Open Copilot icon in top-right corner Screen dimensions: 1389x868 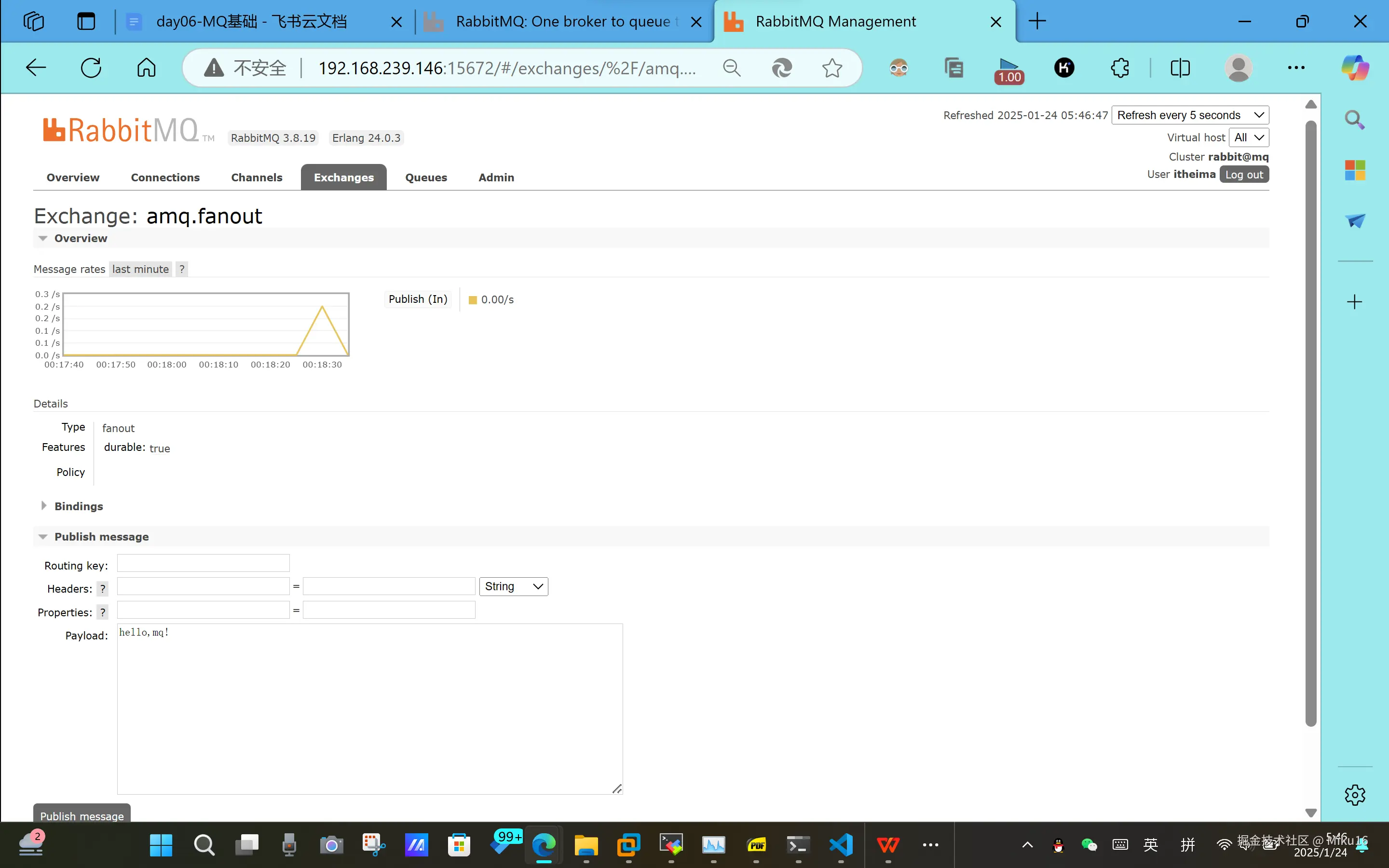[x=1355, y=68]
